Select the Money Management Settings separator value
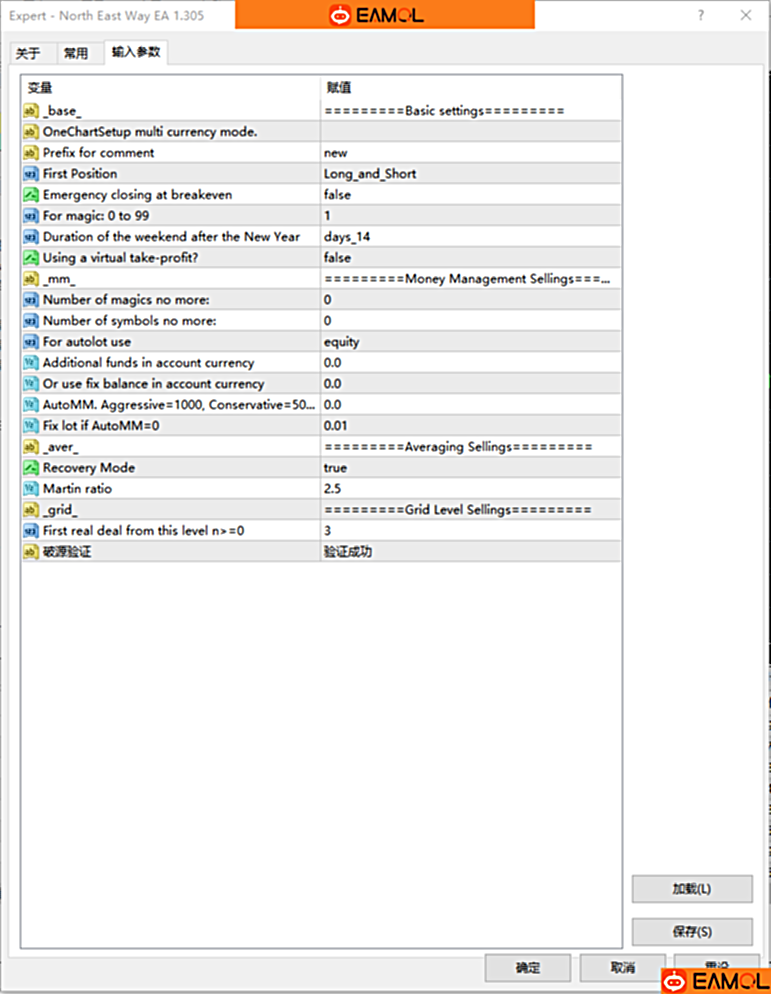 tap(471, 278)
